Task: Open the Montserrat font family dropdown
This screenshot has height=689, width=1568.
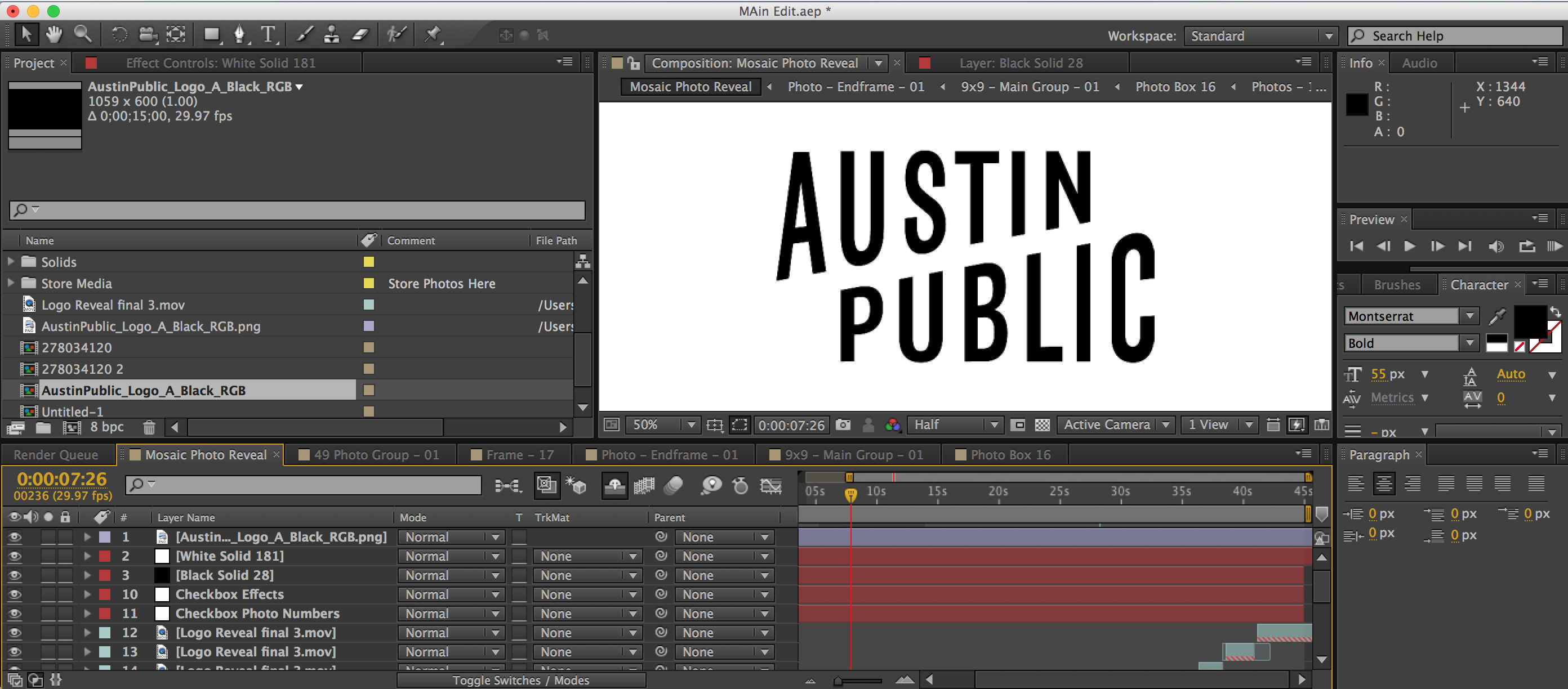Action: tap(1411, 316)
